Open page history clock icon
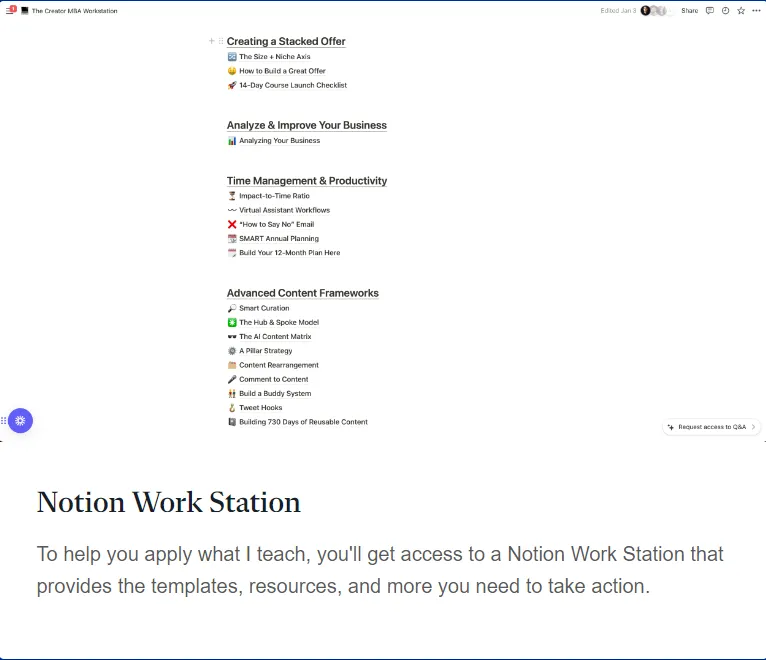766x660 pixels. 725,11
